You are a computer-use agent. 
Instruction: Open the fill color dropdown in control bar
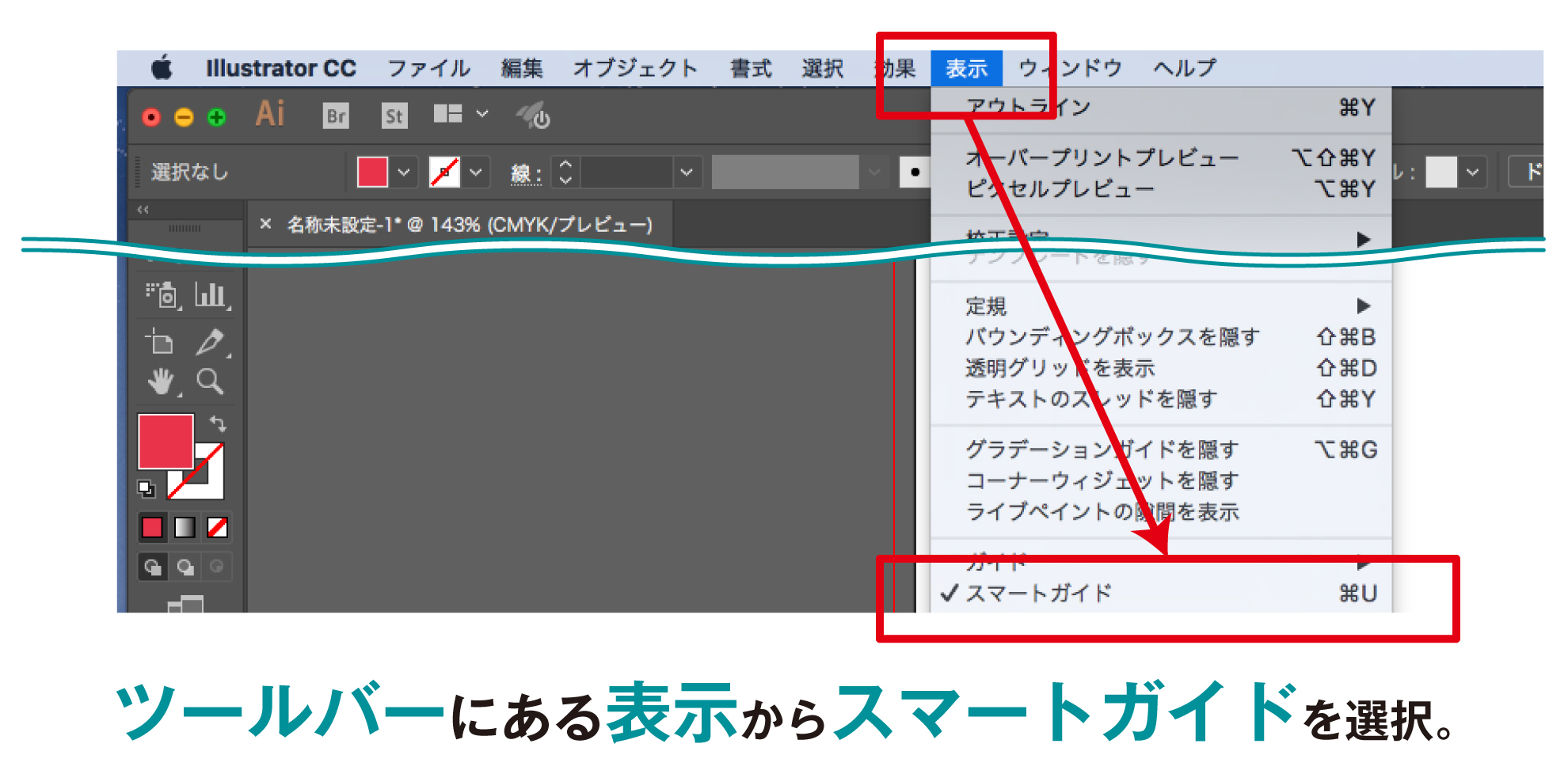pos(404,172)
